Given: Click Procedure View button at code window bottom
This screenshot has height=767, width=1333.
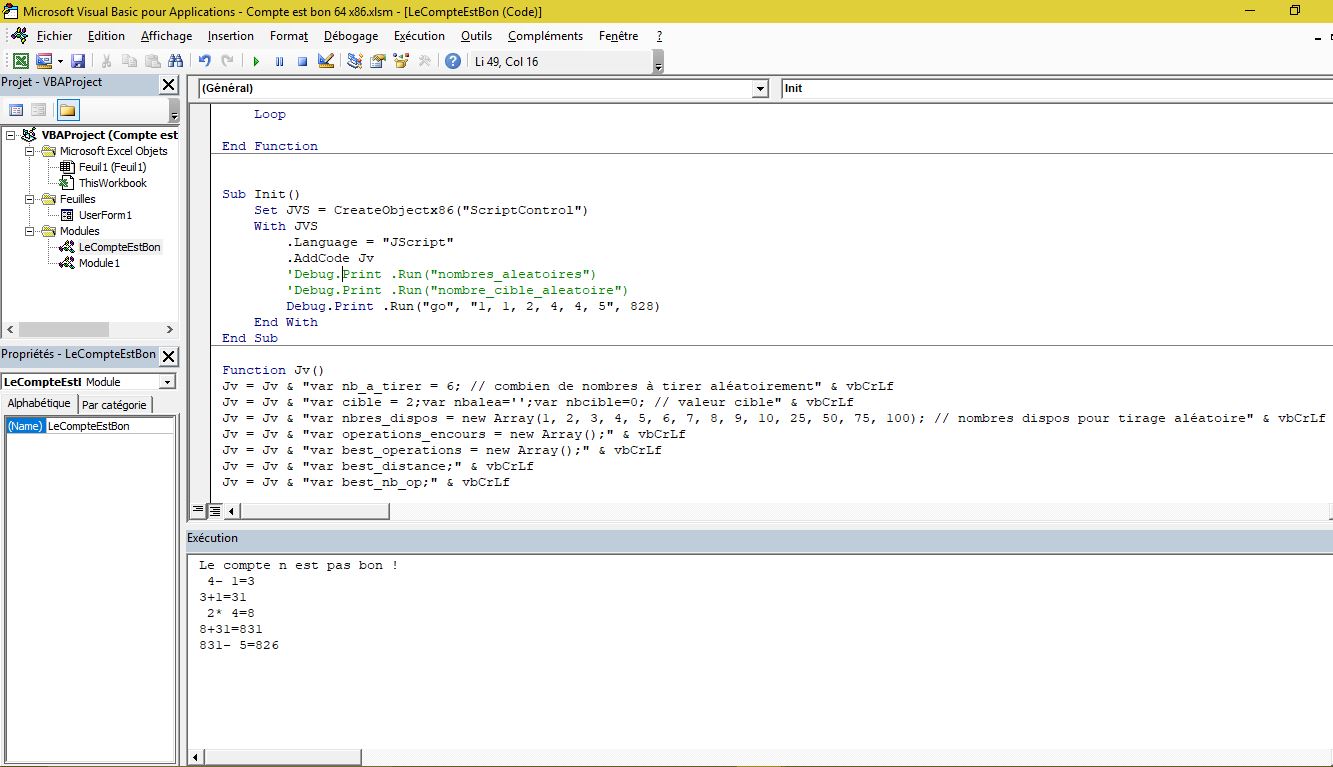Looking at the screenshot, I should point(198,511).
